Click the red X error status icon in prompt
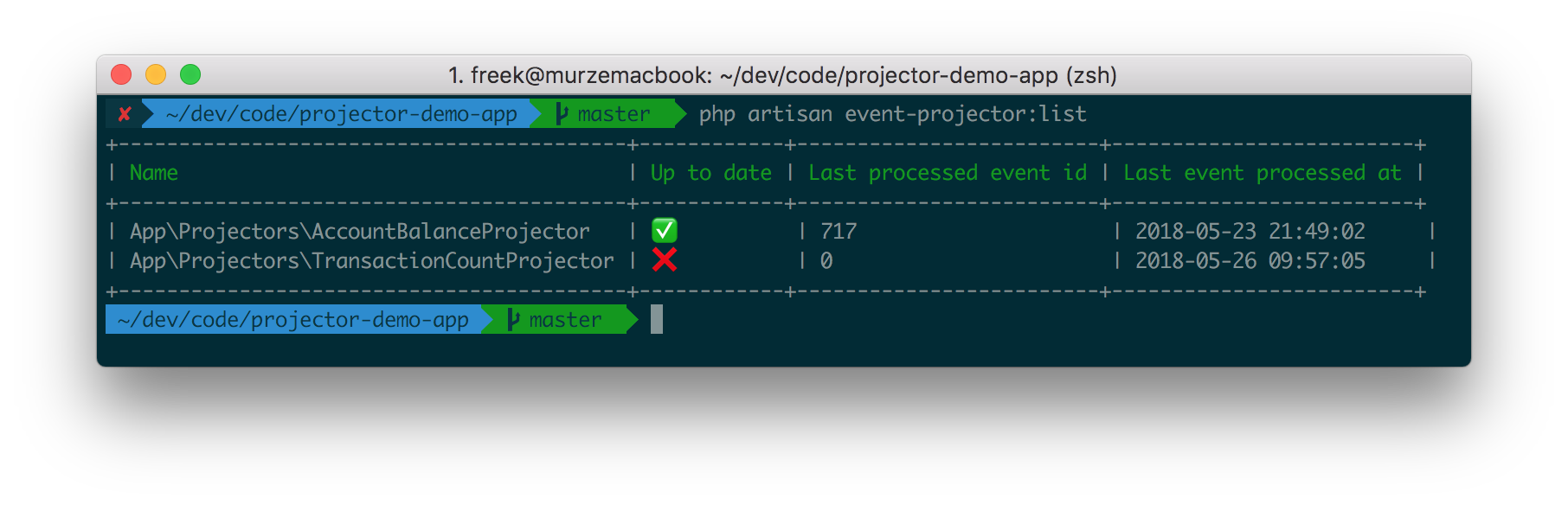The height and width of the screenshot is (505, 1568). [x=125, y=114]
